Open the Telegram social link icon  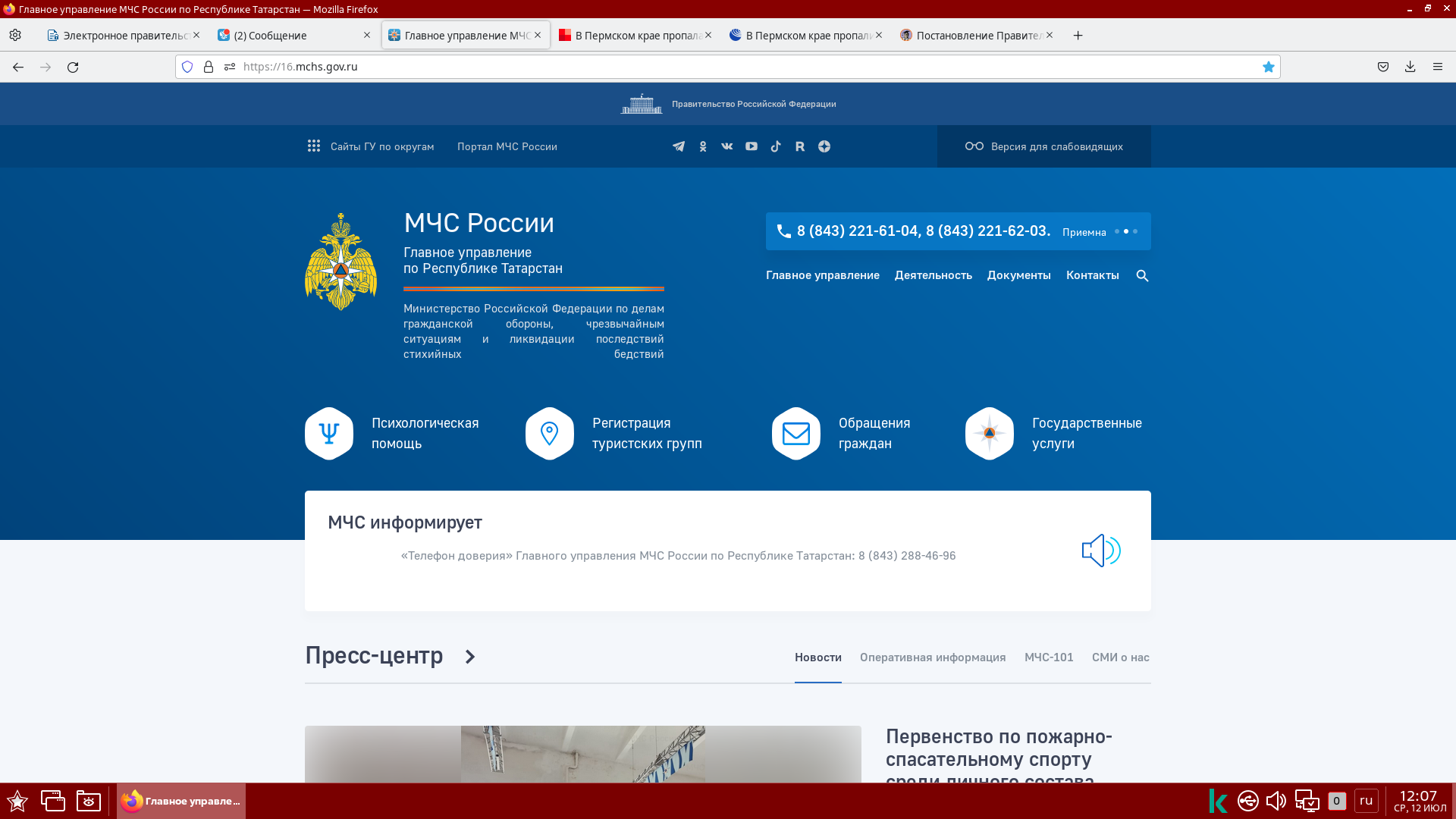(x=679, y=146)
